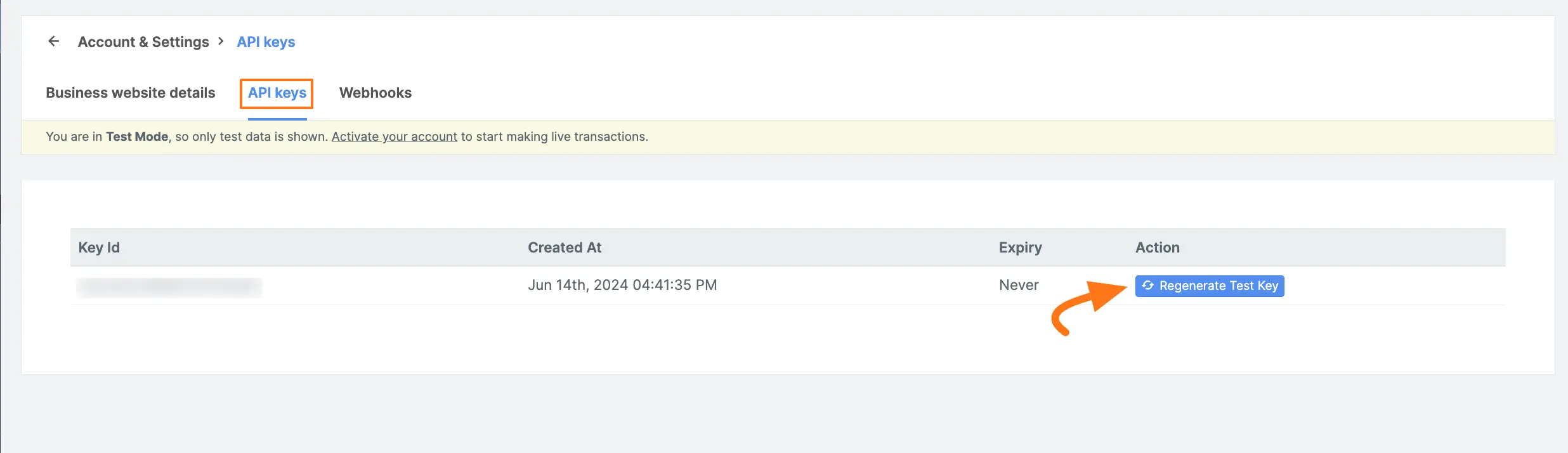
Task: Click the Jun 14th 2024 creation timestamp
Action: 622,285
